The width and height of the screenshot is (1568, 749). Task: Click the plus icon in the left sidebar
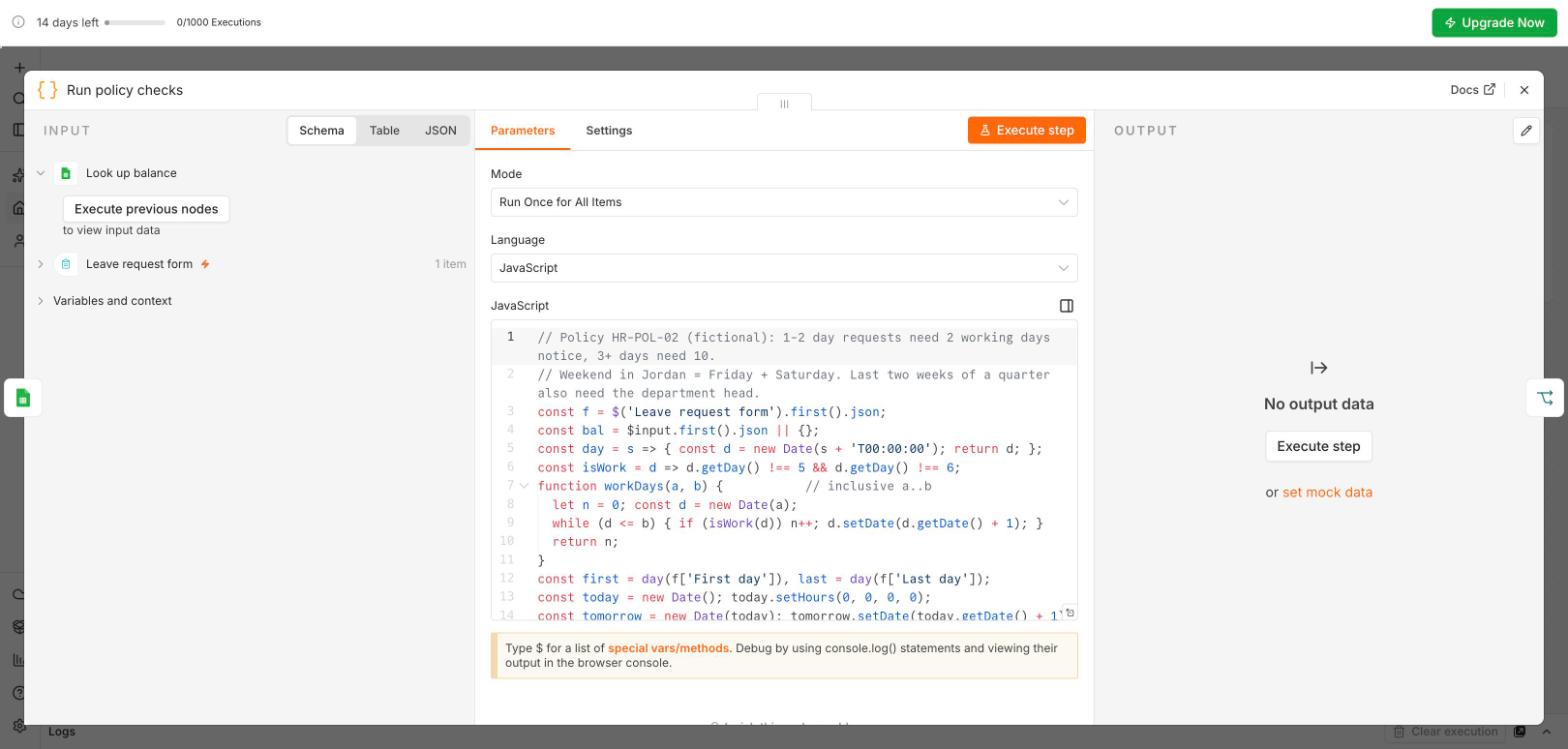click(x=19, y=68)
